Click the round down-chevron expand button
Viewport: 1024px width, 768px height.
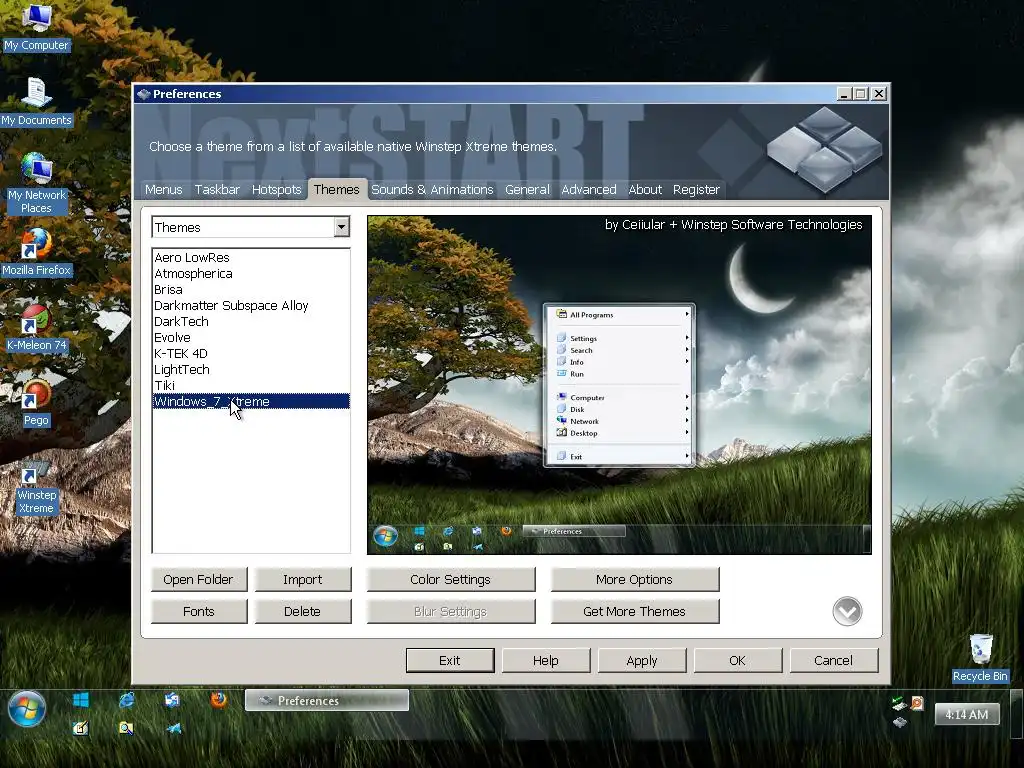[x=847, y=611]
